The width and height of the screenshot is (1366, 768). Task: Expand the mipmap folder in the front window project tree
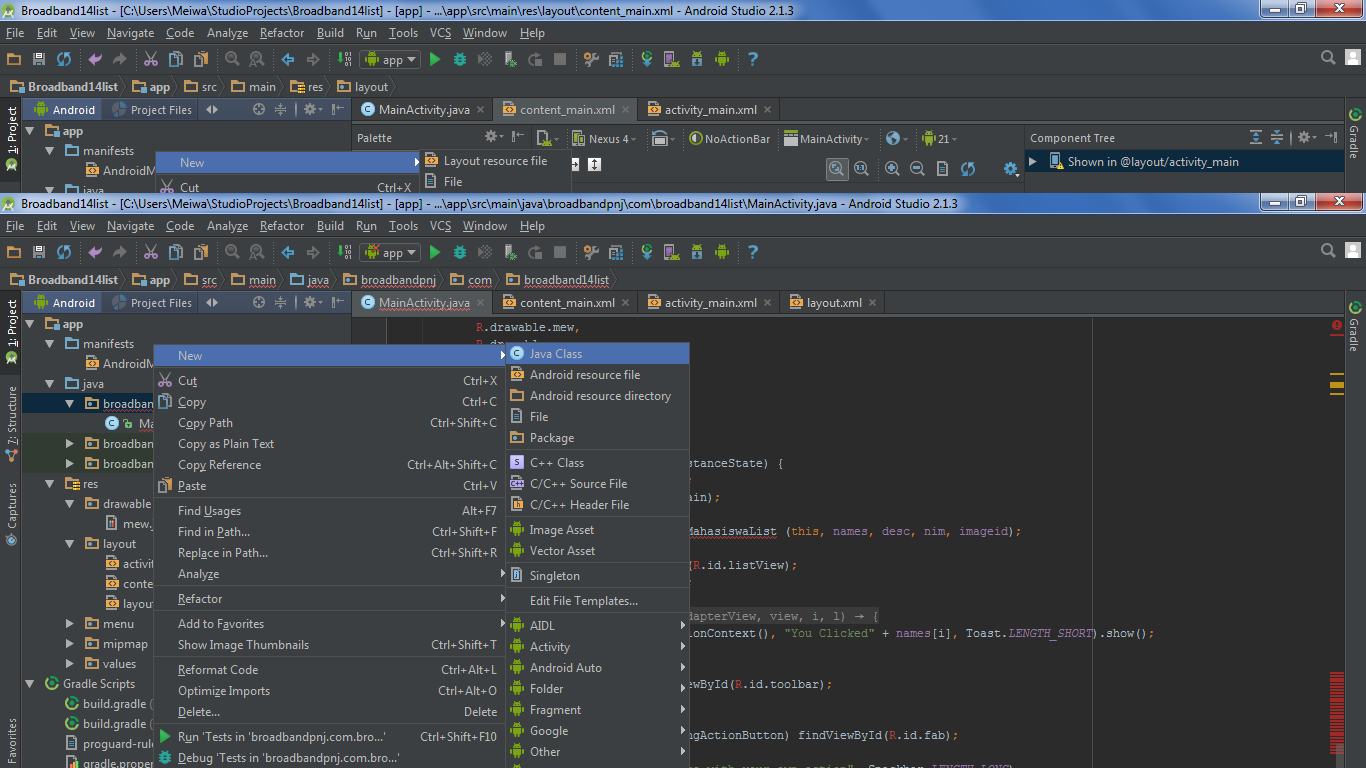click(x=69, y=644)
